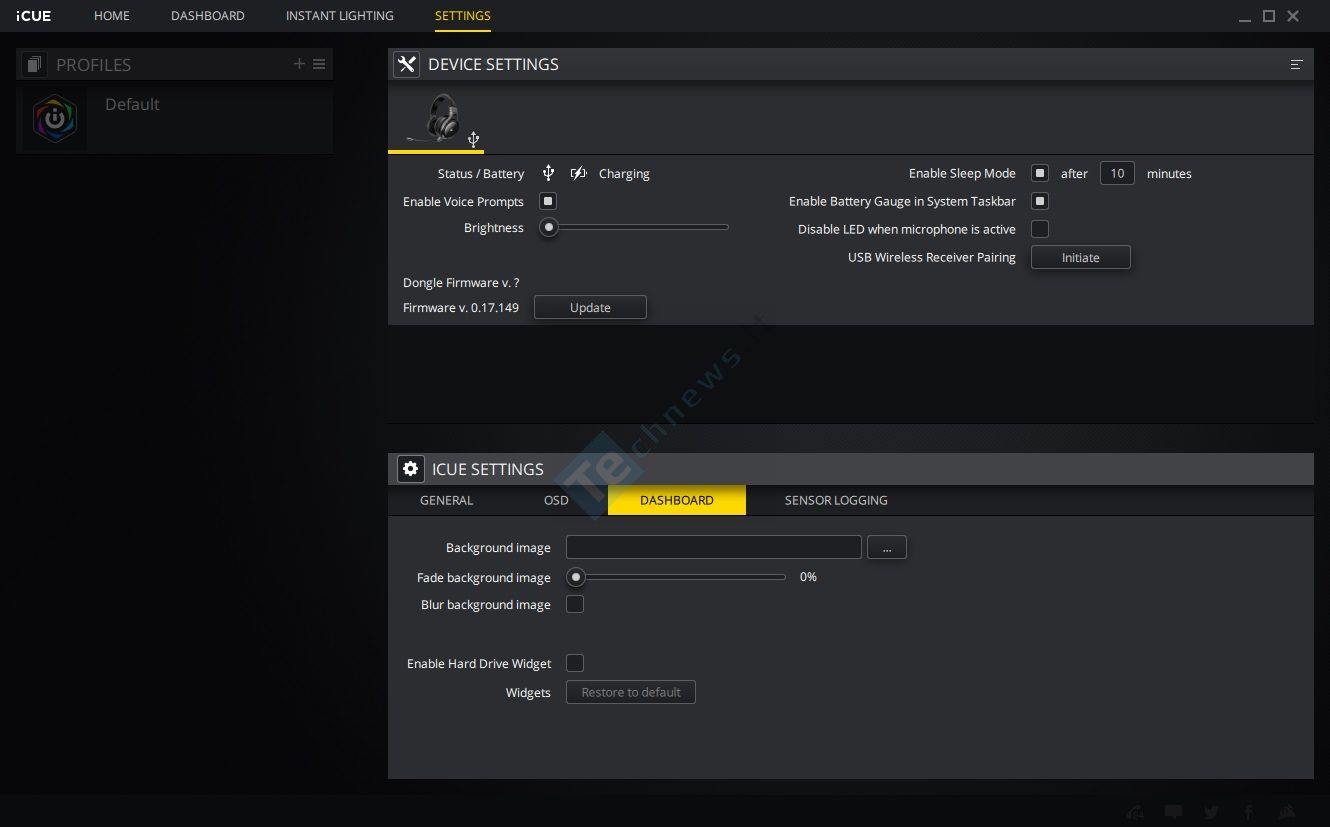Image resolution: width=1330 pixels, height=827 pixels.
Task: Switch to the DASHBOARD top navigation tab
Action: coord(208,16)
